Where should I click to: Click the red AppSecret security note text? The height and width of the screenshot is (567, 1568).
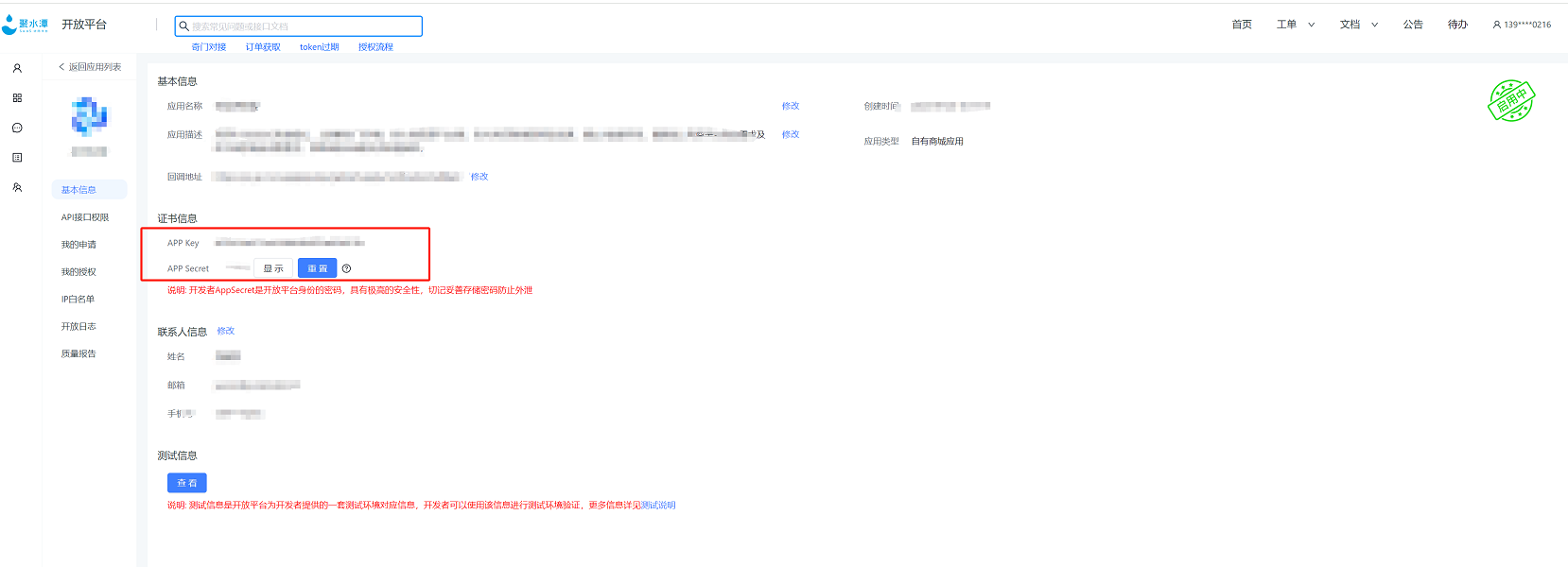point(350,290)
